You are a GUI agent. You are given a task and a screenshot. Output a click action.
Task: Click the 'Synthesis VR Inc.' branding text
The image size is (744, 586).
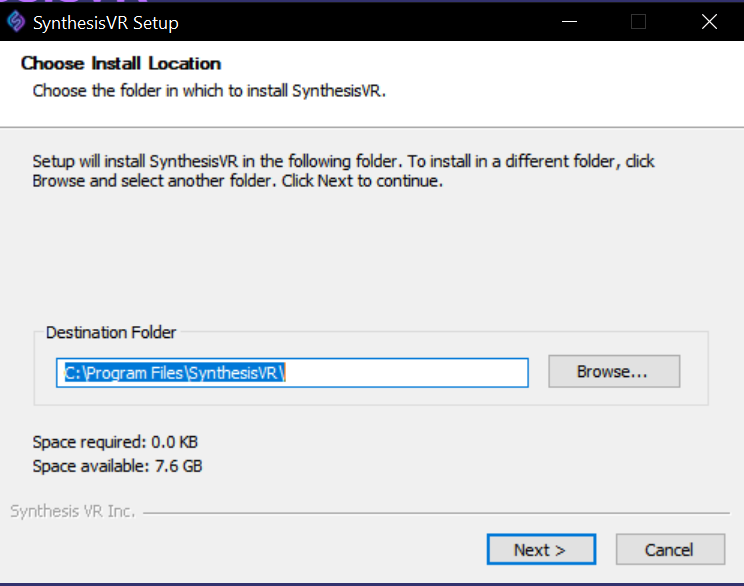[73, 511]
